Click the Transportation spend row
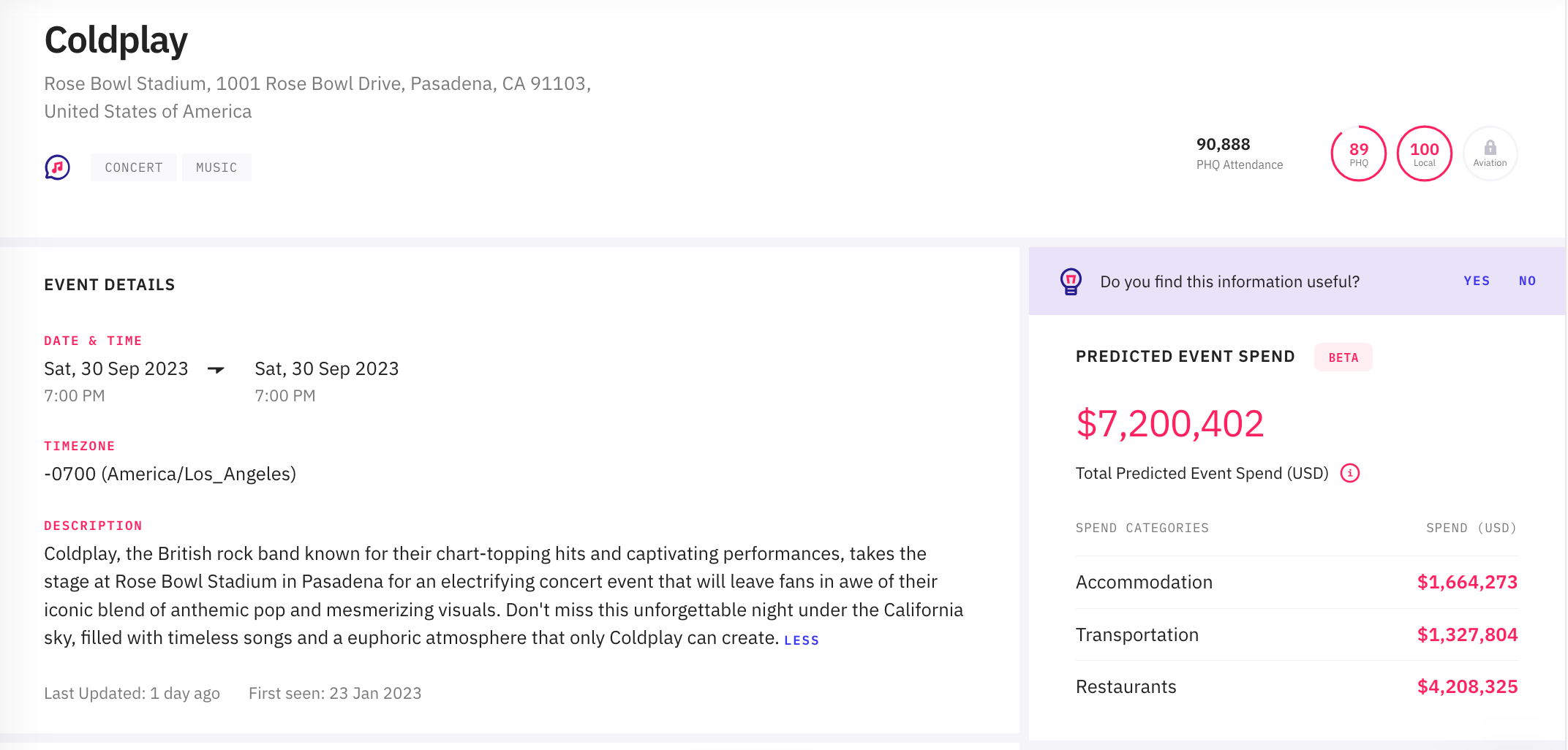 pyautogui.click(x=1296, y=635)
